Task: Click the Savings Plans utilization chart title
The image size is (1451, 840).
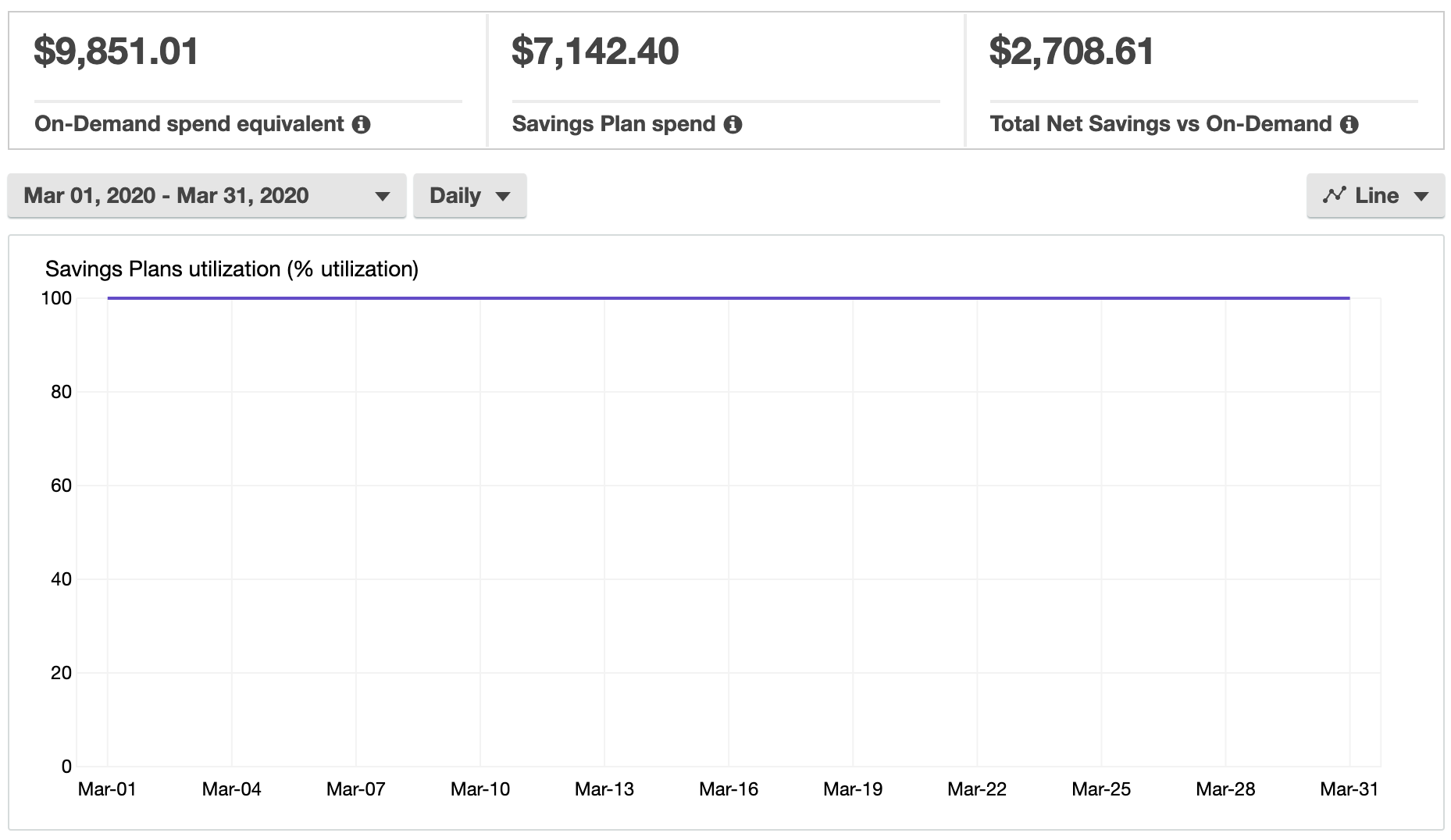Action: pos(232,269)
